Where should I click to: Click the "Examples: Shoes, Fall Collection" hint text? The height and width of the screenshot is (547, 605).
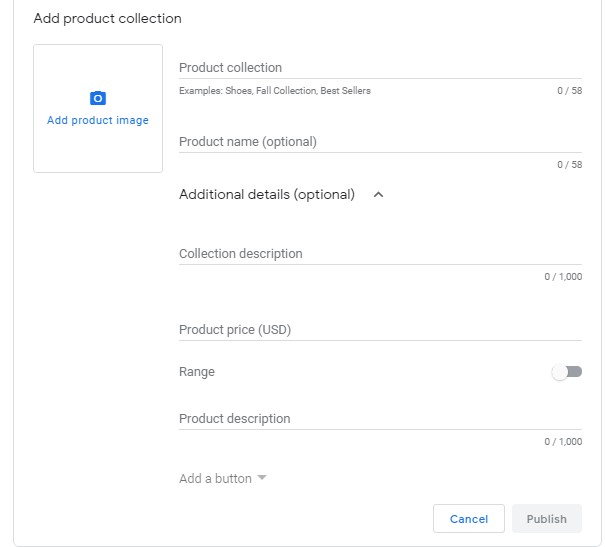tap(275, 91)
